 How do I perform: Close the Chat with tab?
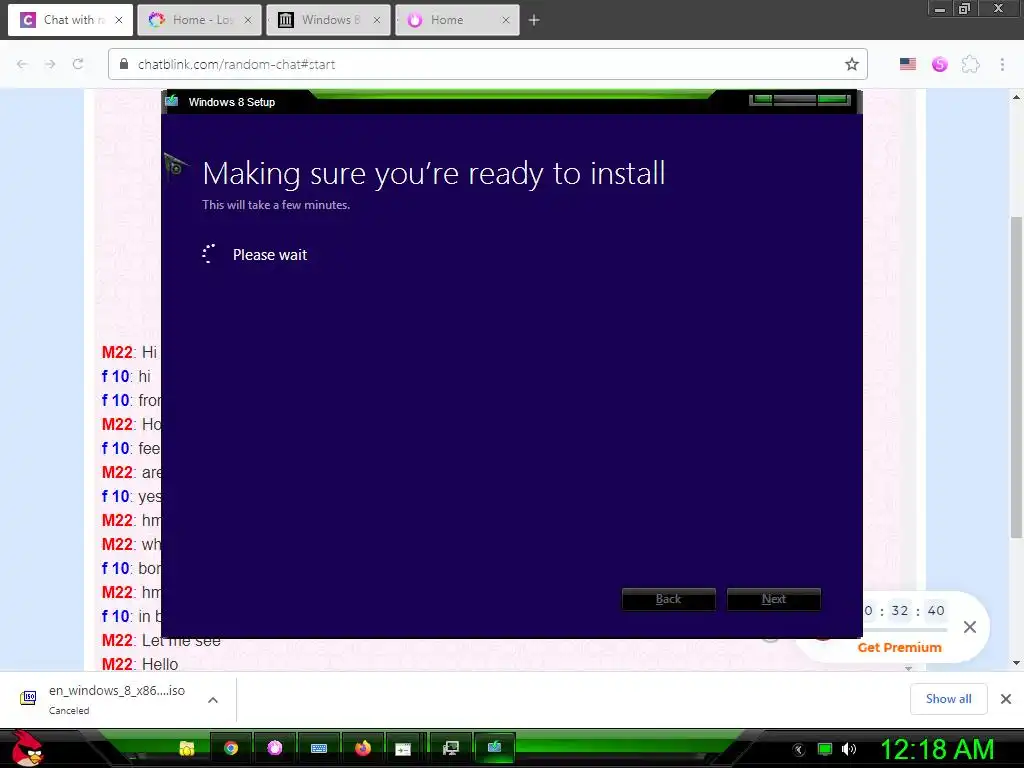pyautogui.click(x=119, y=20)
